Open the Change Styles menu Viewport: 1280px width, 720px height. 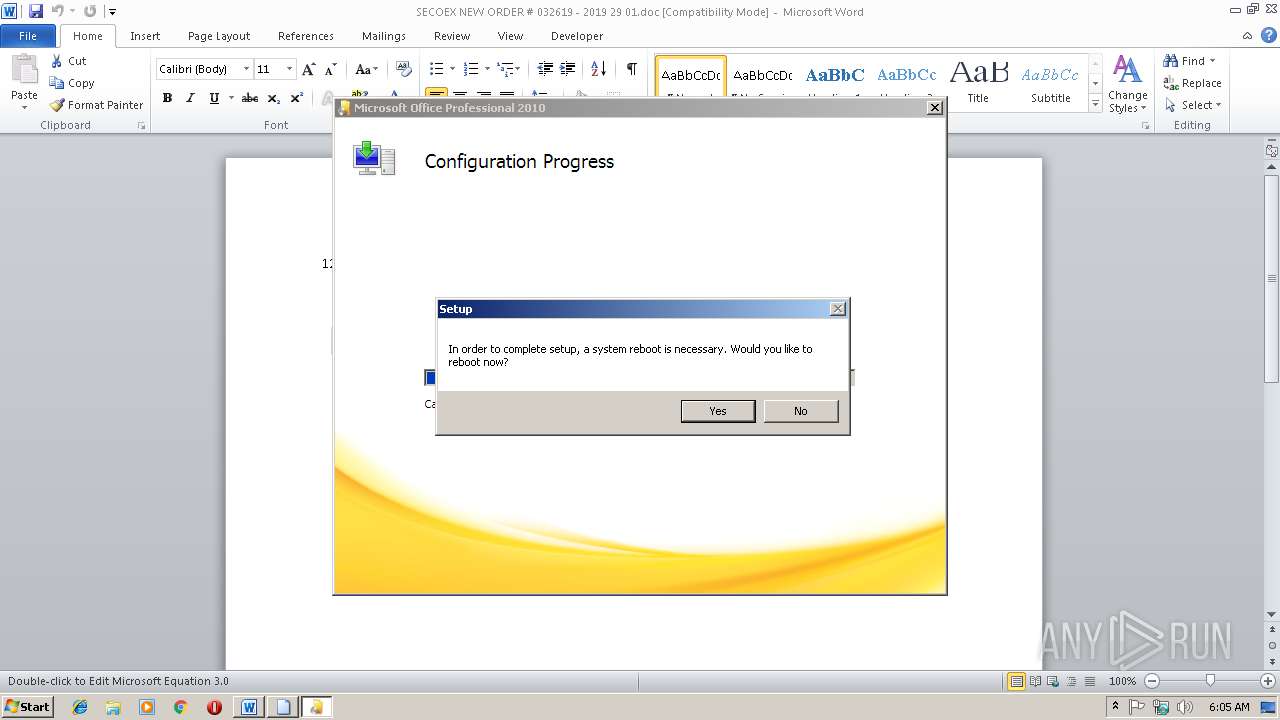1127,84
